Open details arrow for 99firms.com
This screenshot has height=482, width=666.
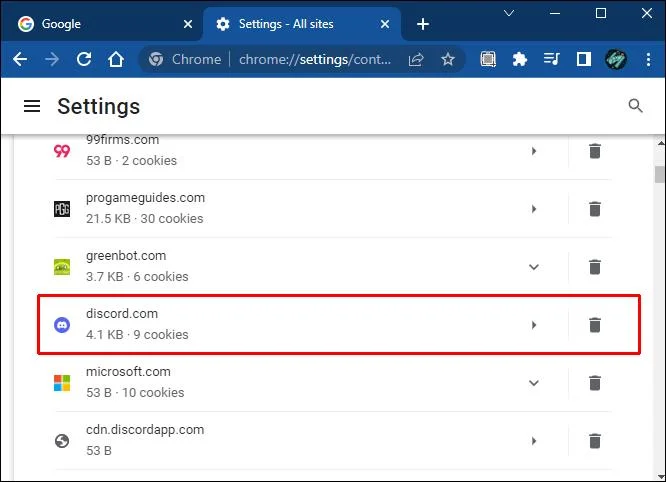tap(534, 151)
